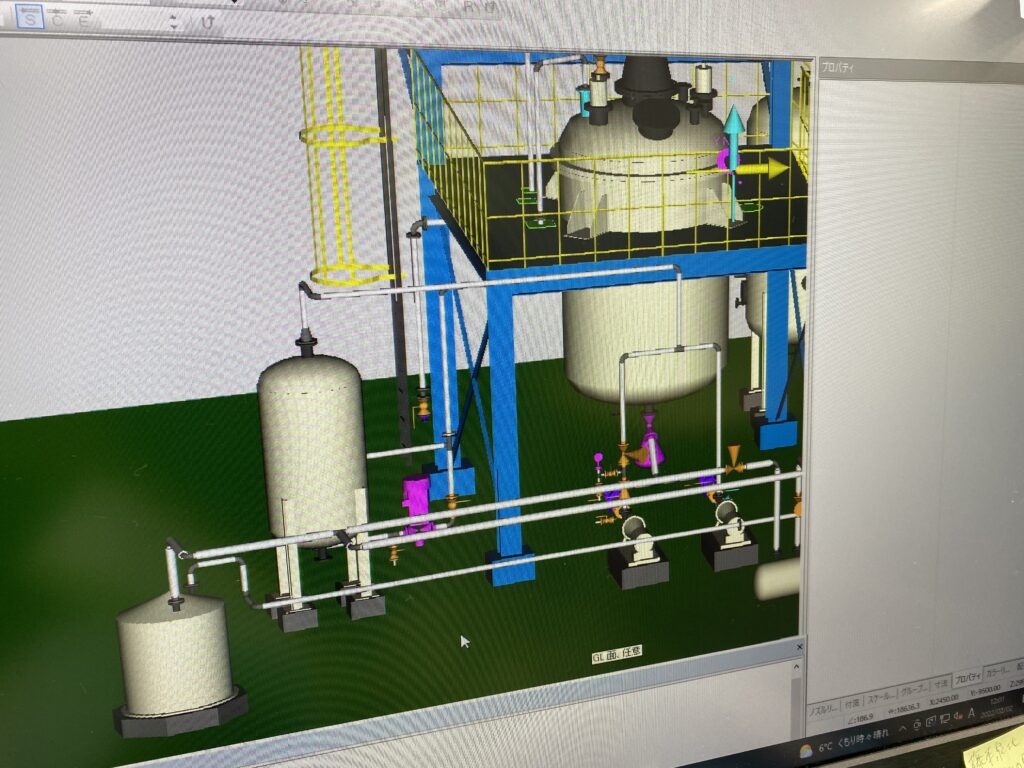The image size is (1024, 768).
Task: Open the taskbar weather widget
Action: click(843, 741)
